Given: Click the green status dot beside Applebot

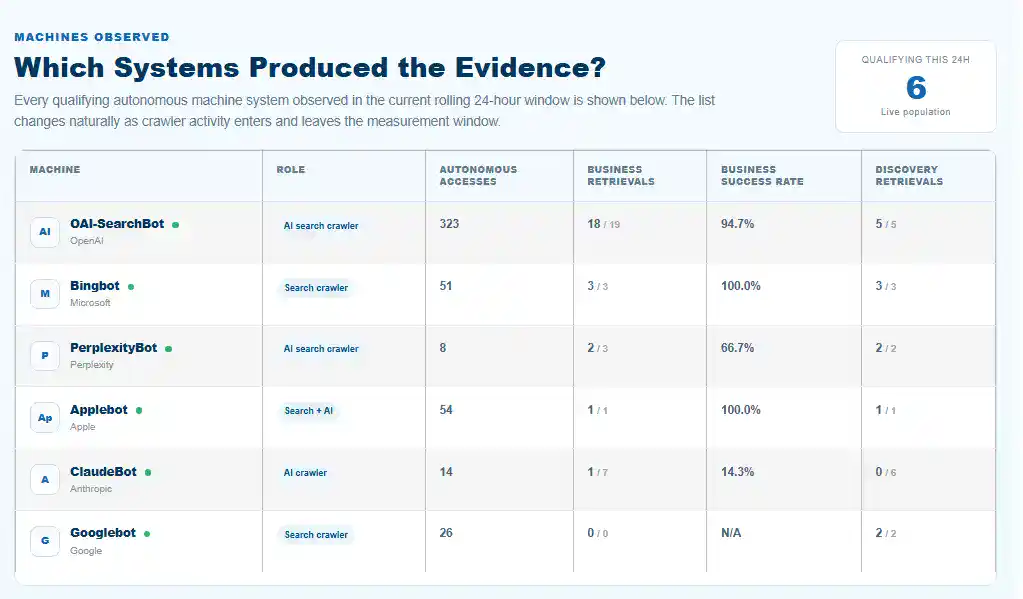Looking at the screenshot, I should click(139, 410).
